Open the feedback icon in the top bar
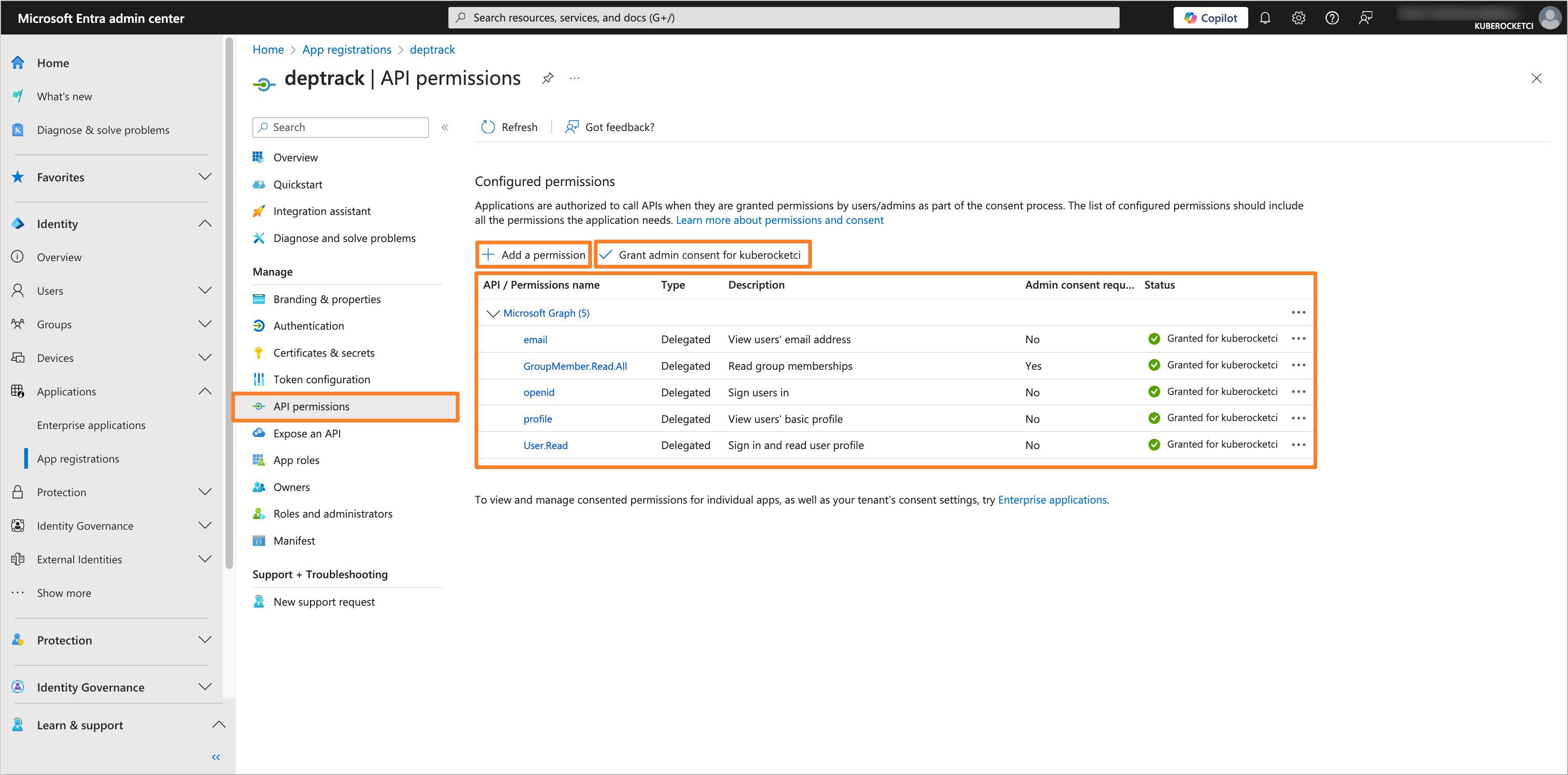 click(x=1365, y=17)
